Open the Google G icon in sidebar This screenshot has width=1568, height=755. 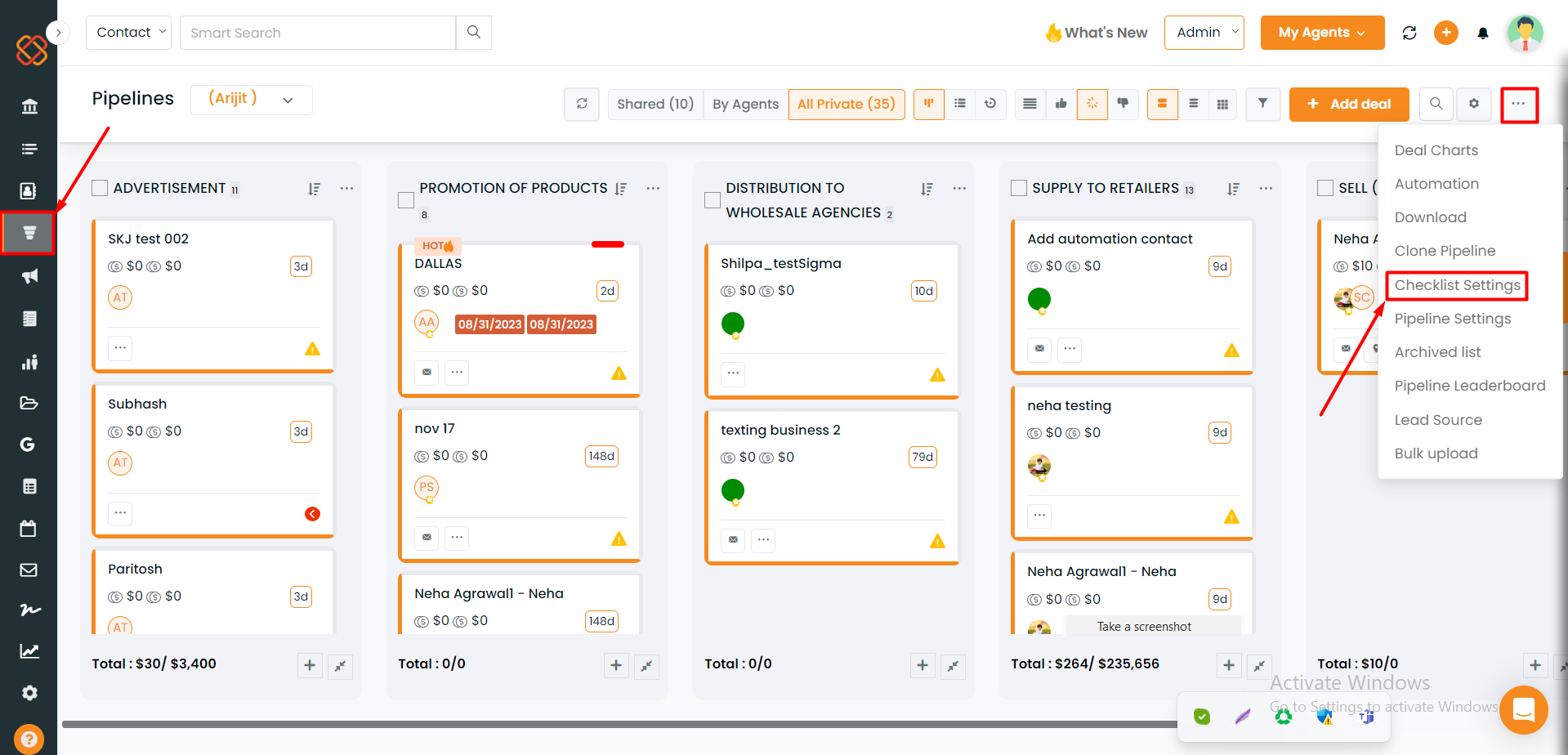coord(28,445)
